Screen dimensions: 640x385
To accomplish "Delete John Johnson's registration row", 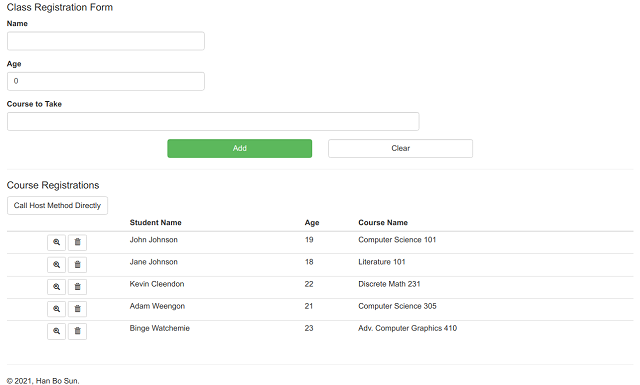I will (77, 243).
